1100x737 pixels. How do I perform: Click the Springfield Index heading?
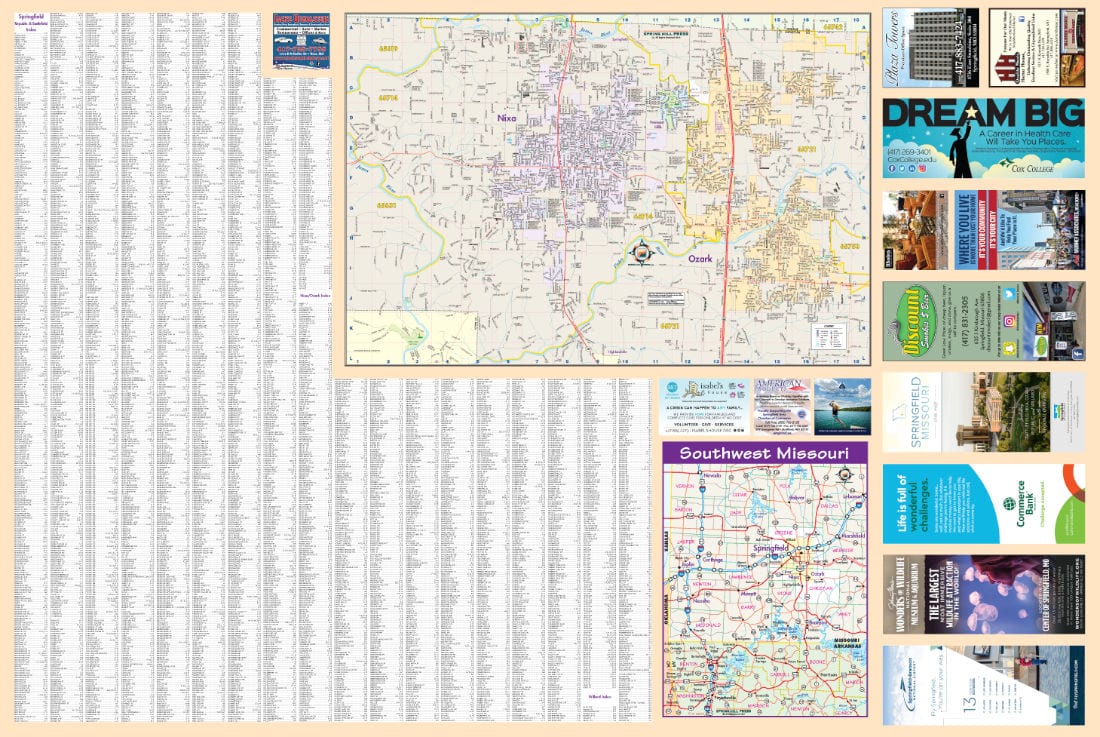31,22
